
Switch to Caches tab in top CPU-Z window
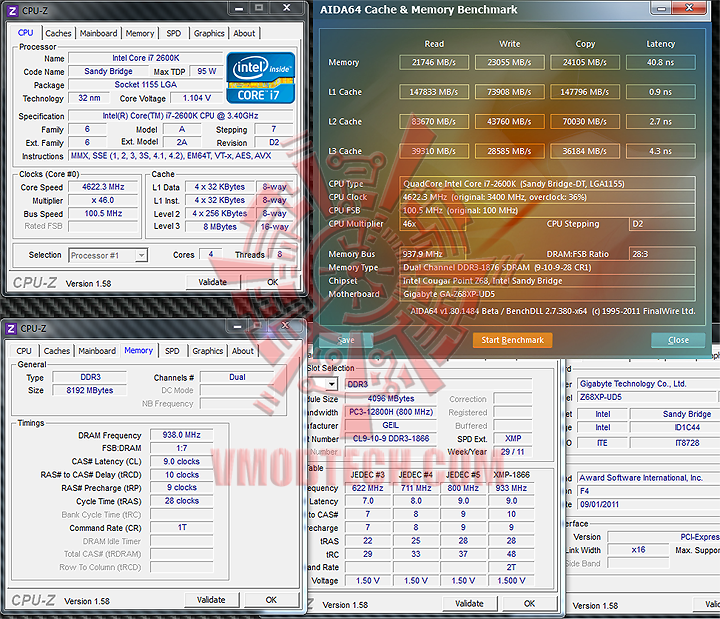pos(58,33)
